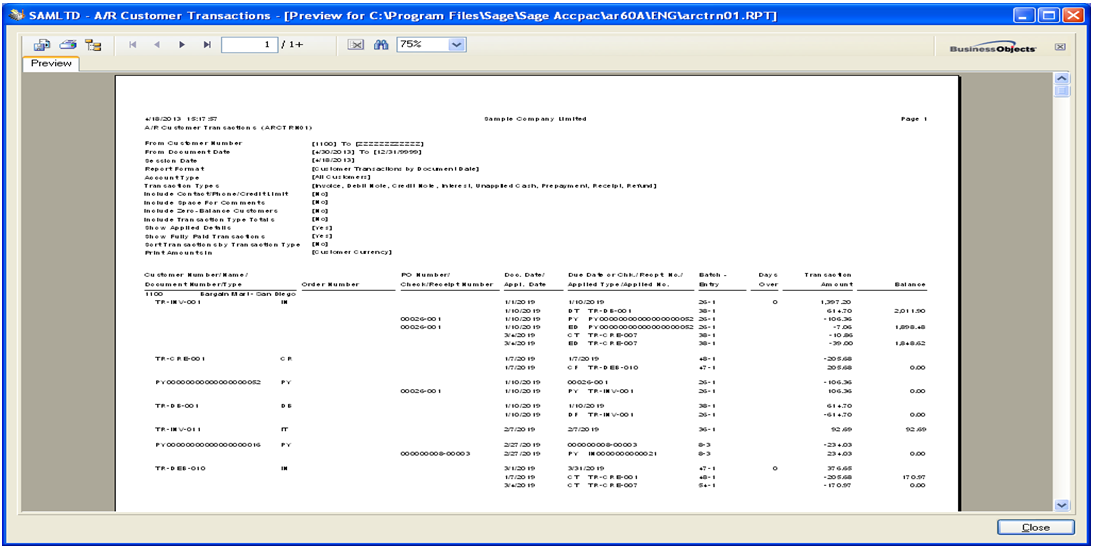The height and width of the screenshot is (548, 1094).
Task: Click the Business Objects logo
Action: click(993, 48)
